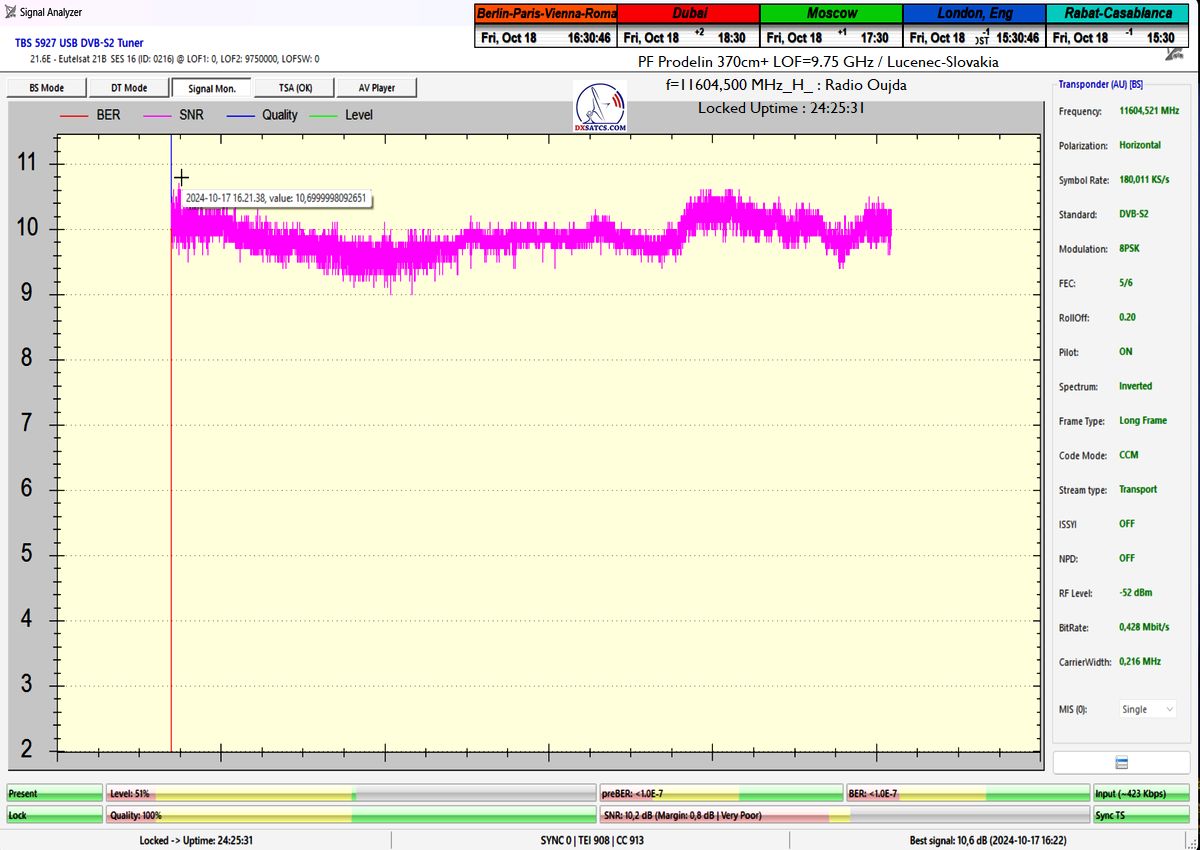Switch to BS Mode tab
1200x850 pixels.
point(47,88)
